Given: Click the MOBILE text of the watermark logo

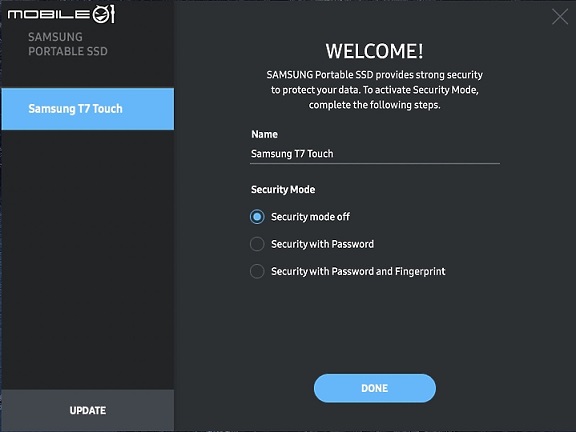Looking at the screenshot, I should [x=48, y=15].
